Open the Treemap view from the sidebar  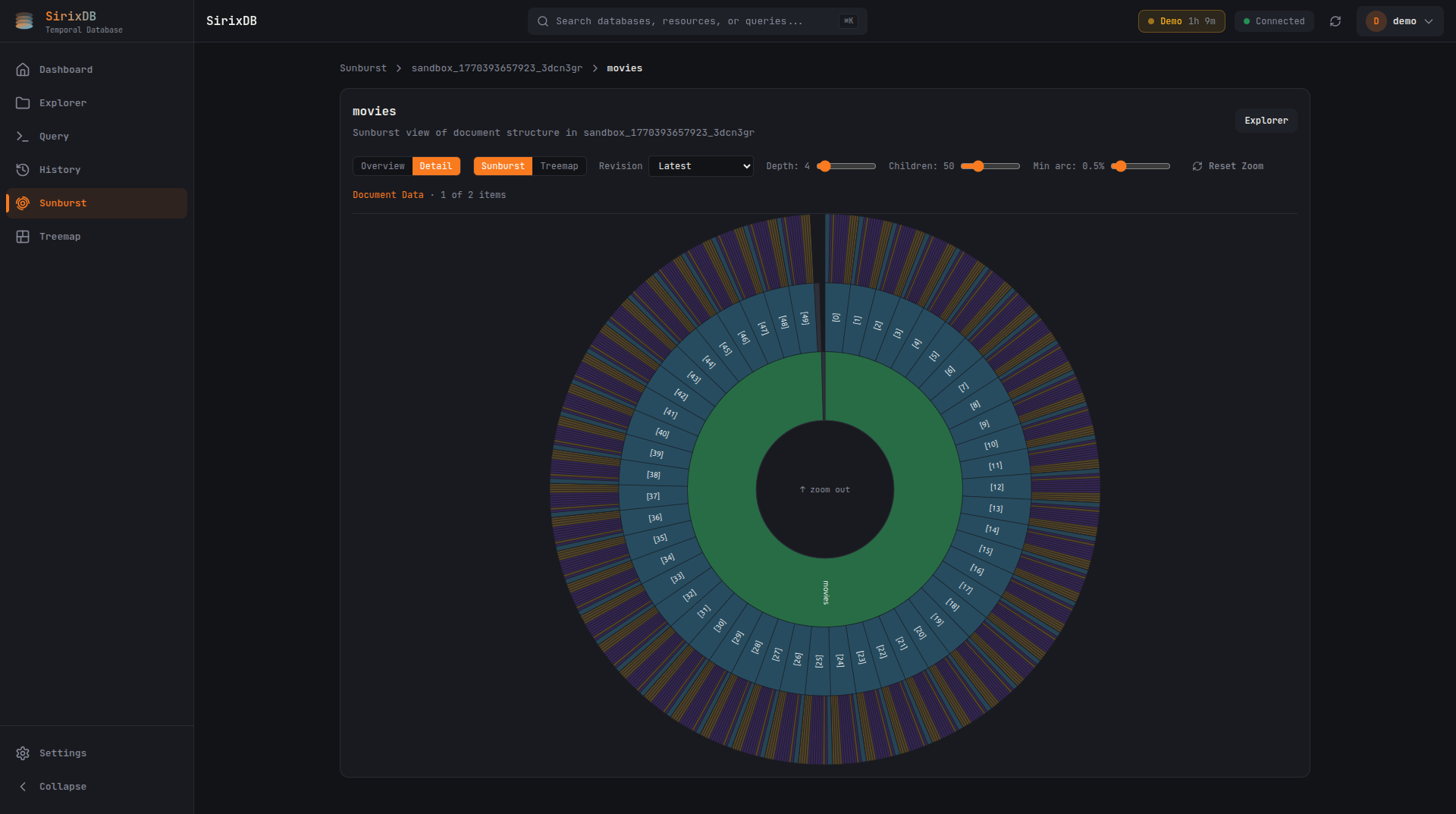pos(59,236)
